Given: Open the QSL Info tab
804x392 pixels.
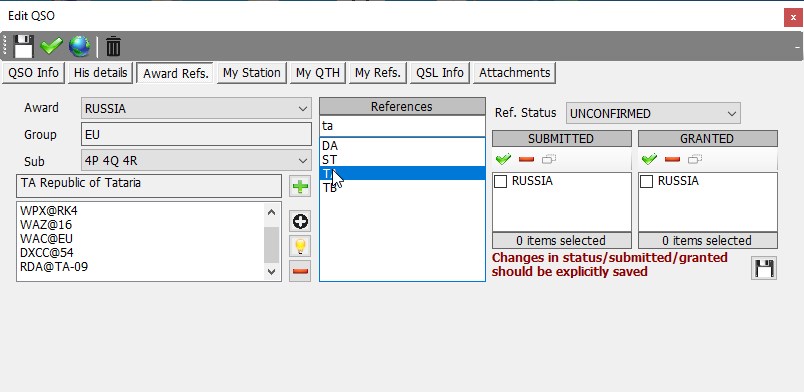Looking at the screenshot, I should click(440, 73).
